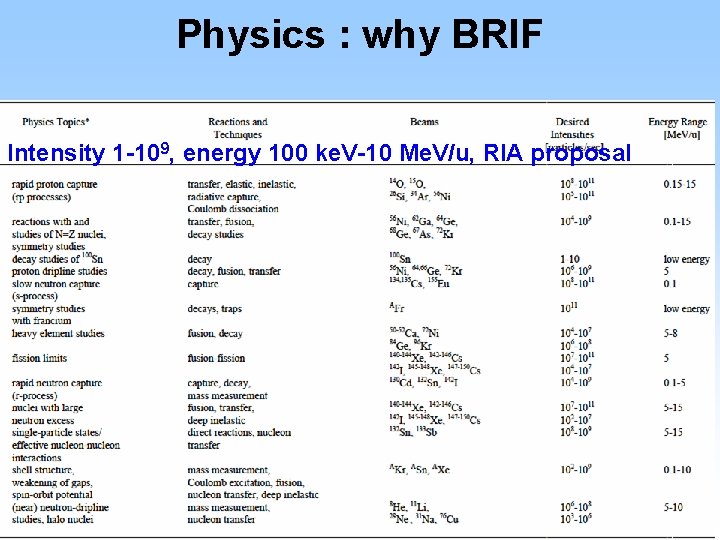Click the "14O, 15O," beam entry

click(407, 183)
